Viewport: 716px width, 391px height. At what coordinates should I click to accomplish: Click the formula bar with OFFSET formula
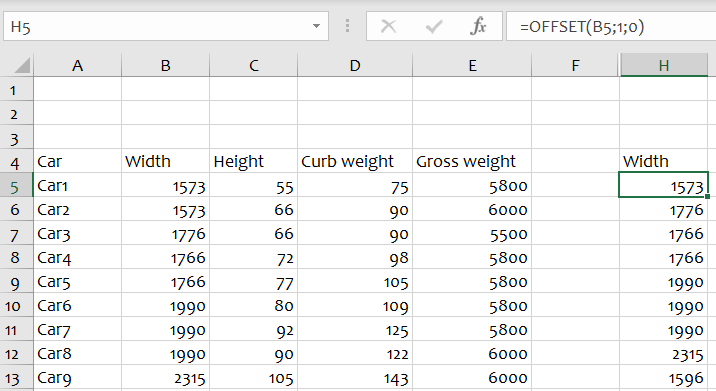pyautogui.click(x=611, y=26)
